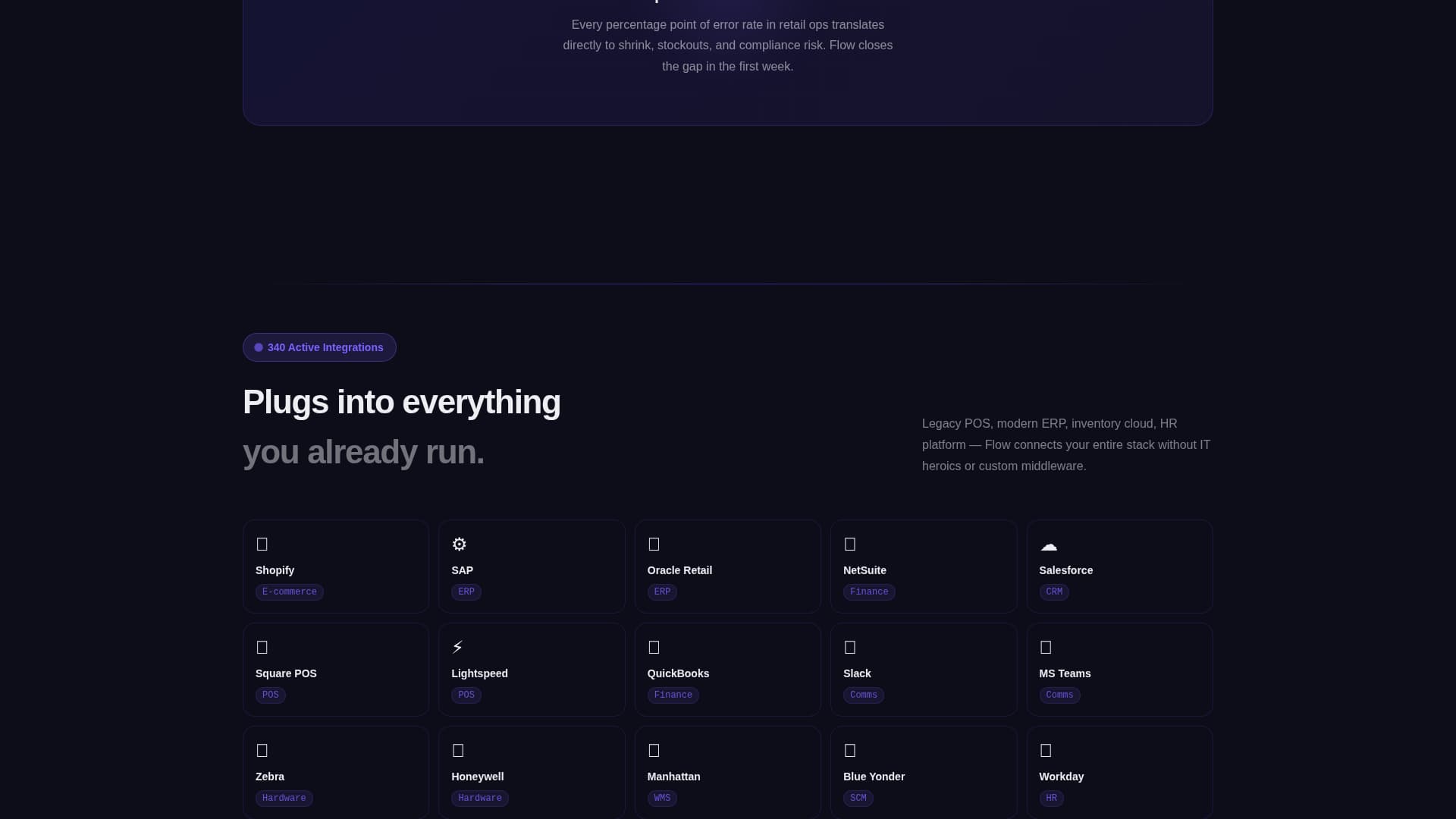
Task: Select the SCM tag under Blue Yonder
Action: click(858, 799)
